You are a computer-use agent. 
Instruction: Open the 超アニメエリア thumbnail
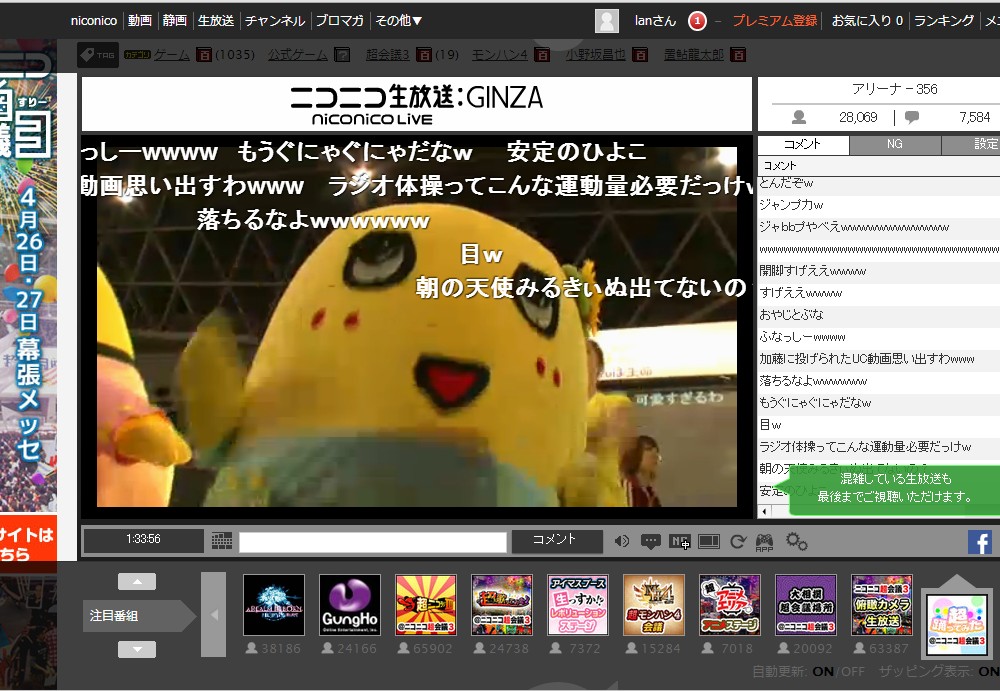(730, 605)
